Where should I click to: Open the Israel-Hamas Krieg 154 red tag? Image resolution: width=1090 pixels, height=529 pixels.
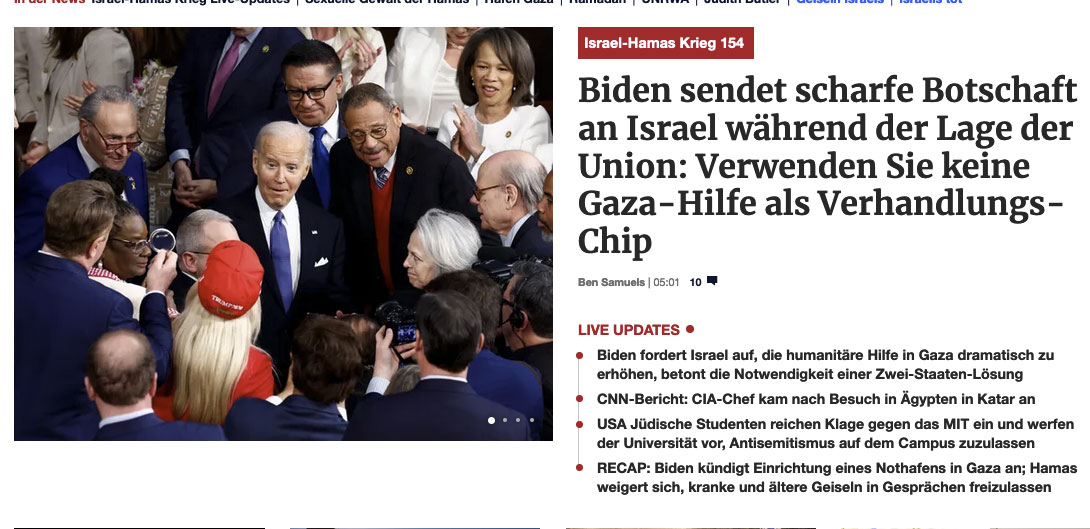point(665,43)
